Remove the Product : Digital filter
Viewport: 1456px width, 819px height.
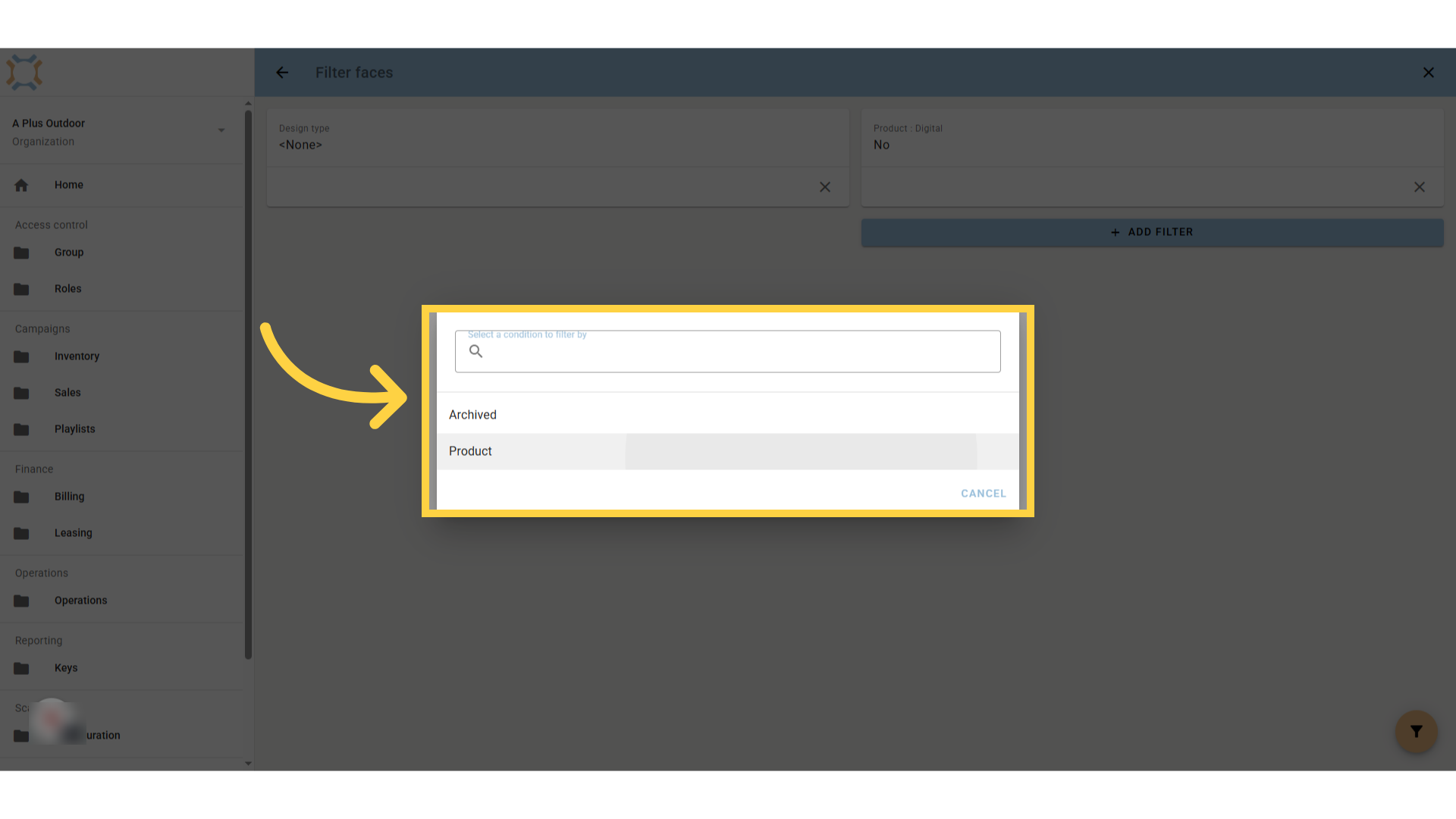1420,187
